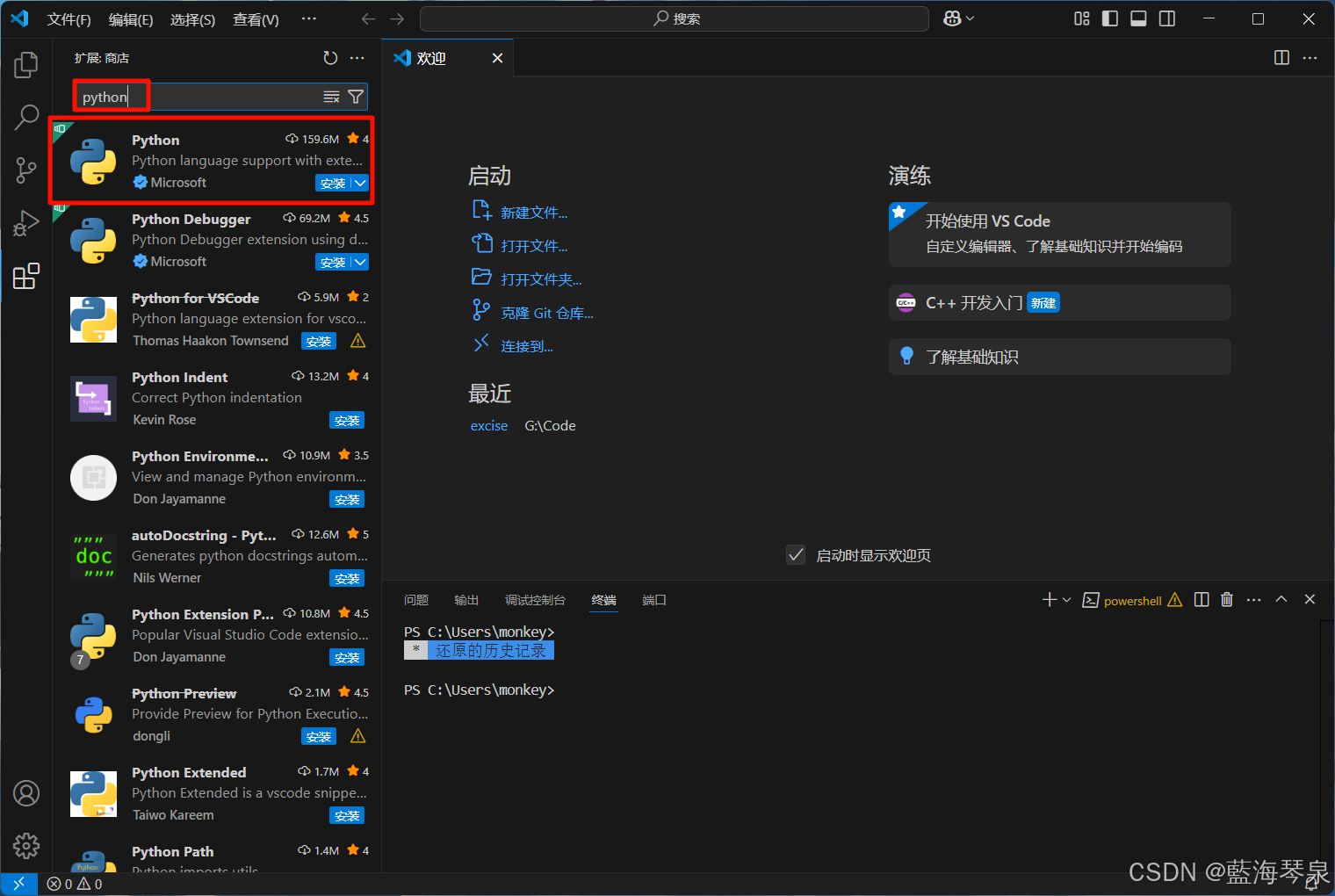Switch to the 问题 panel tab

pyautogui.click(x=416, y=600)
